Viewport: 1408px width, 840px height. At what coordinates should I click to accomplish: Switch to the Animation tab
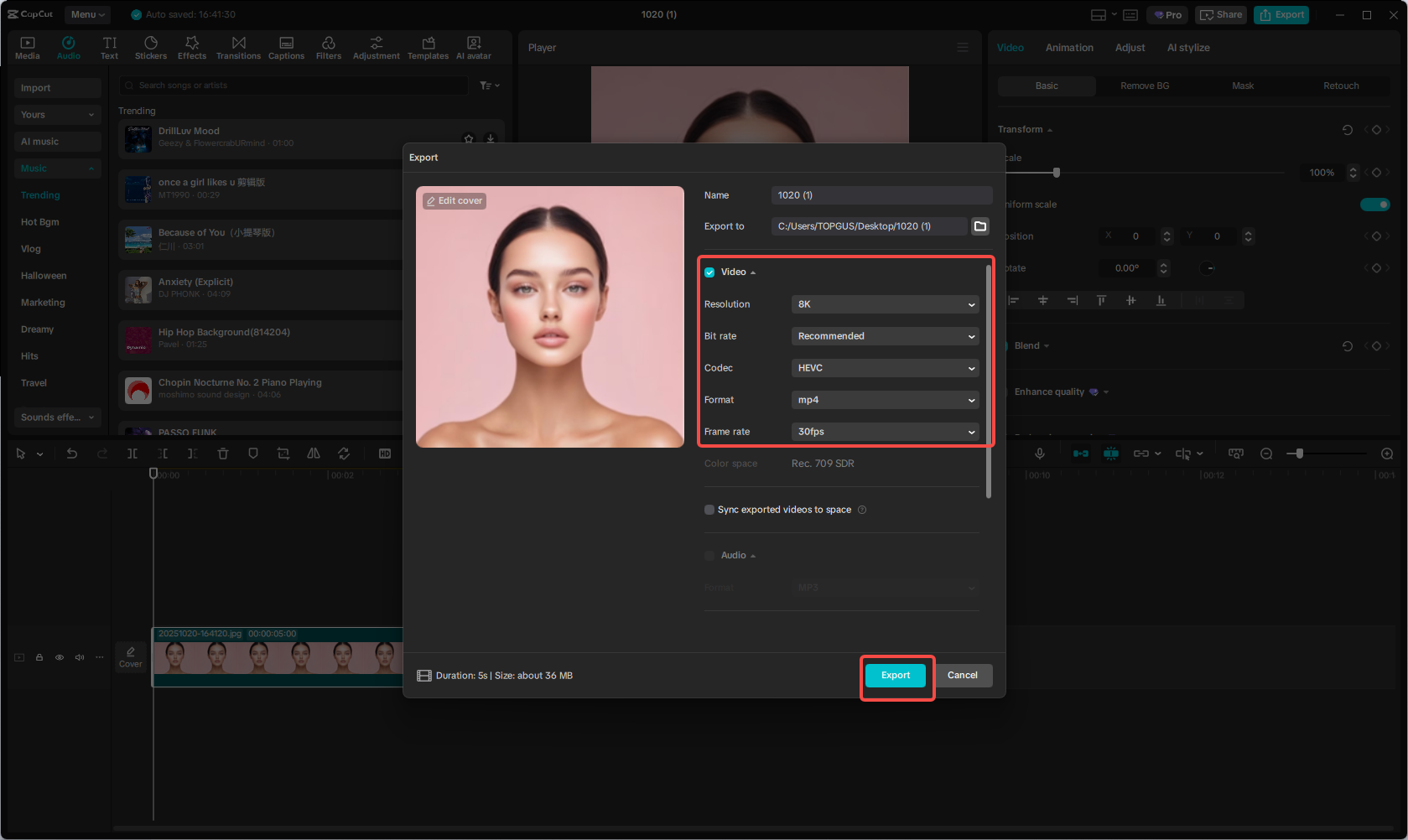[x=1069, y=48]
